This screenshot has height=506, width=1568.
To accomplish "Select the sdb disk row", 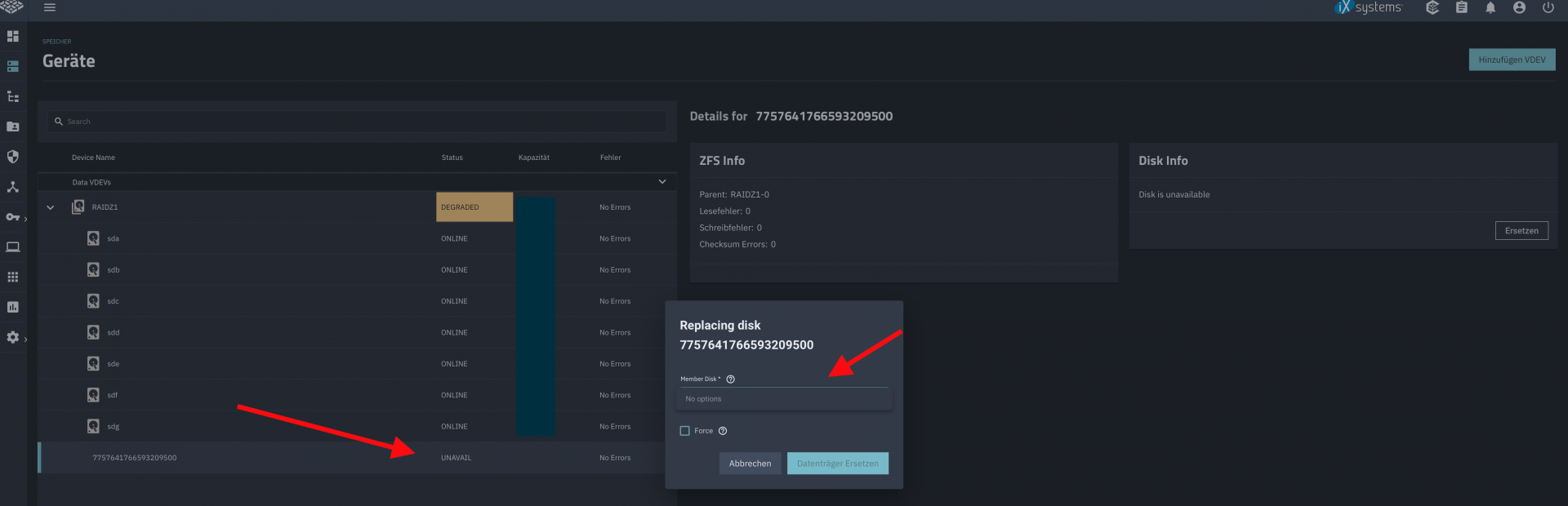I will [x=357, y=270].
